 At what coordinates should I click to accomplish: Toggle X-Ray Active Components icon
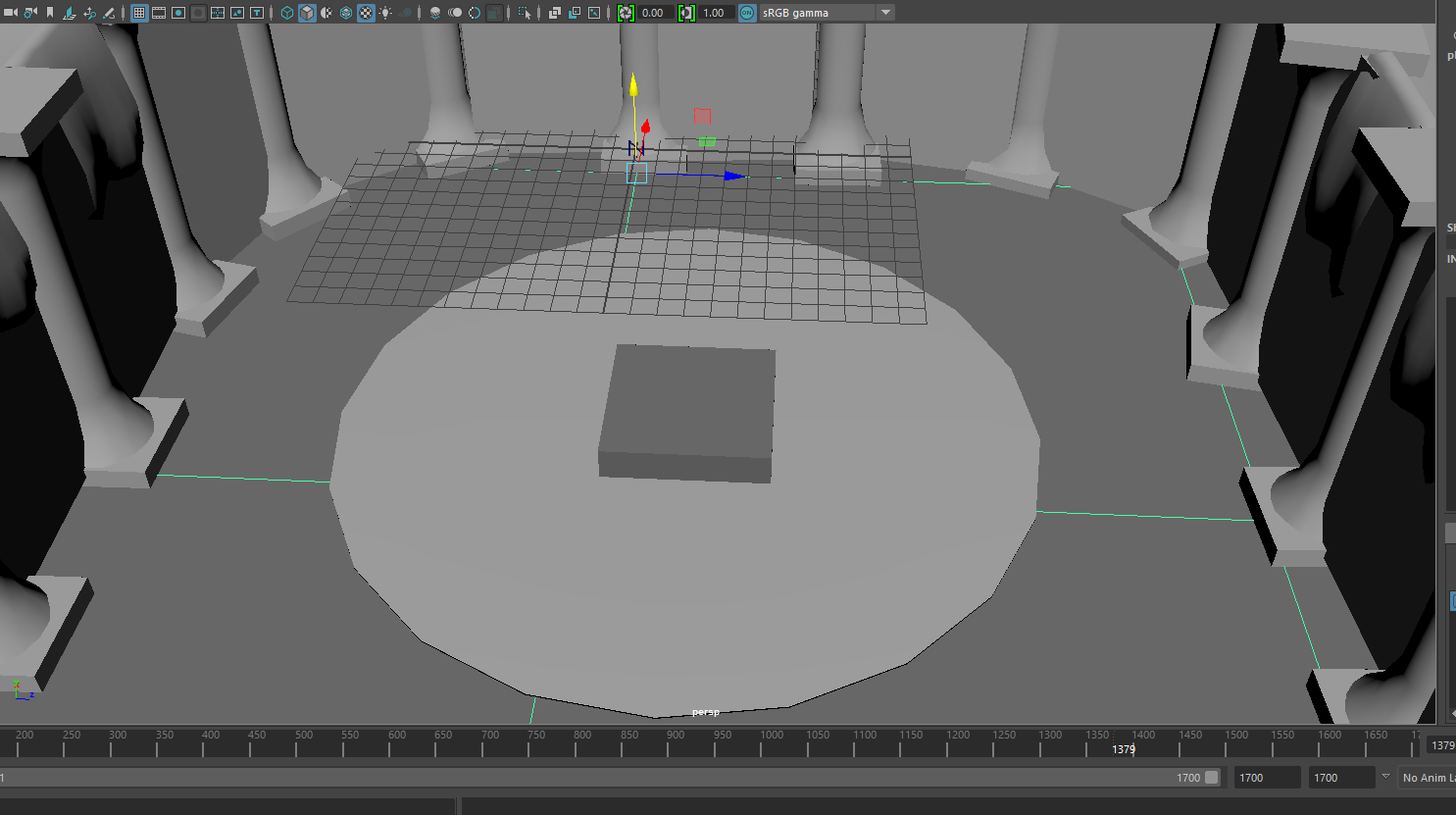click(575, 13)
